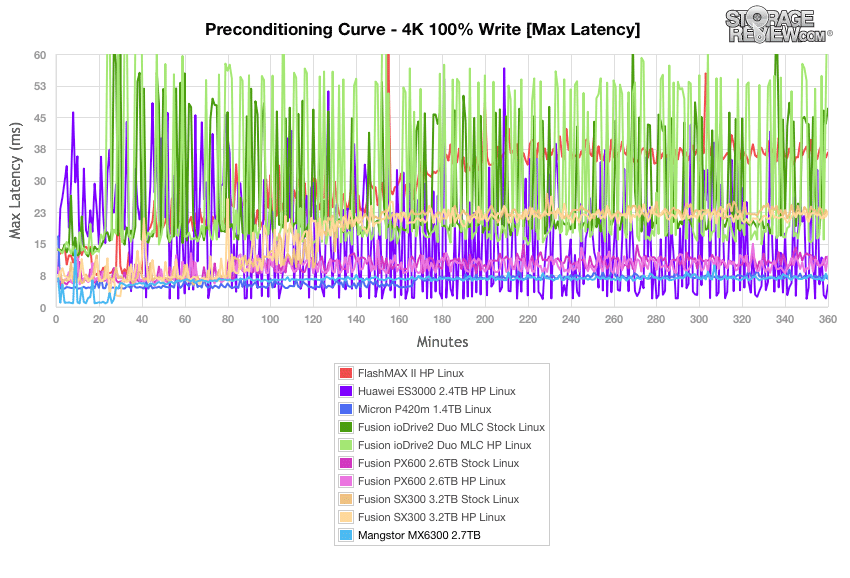Click the 'Max Latency (ms)' y-axis title
Screen dimensions: 850x578
15,181
